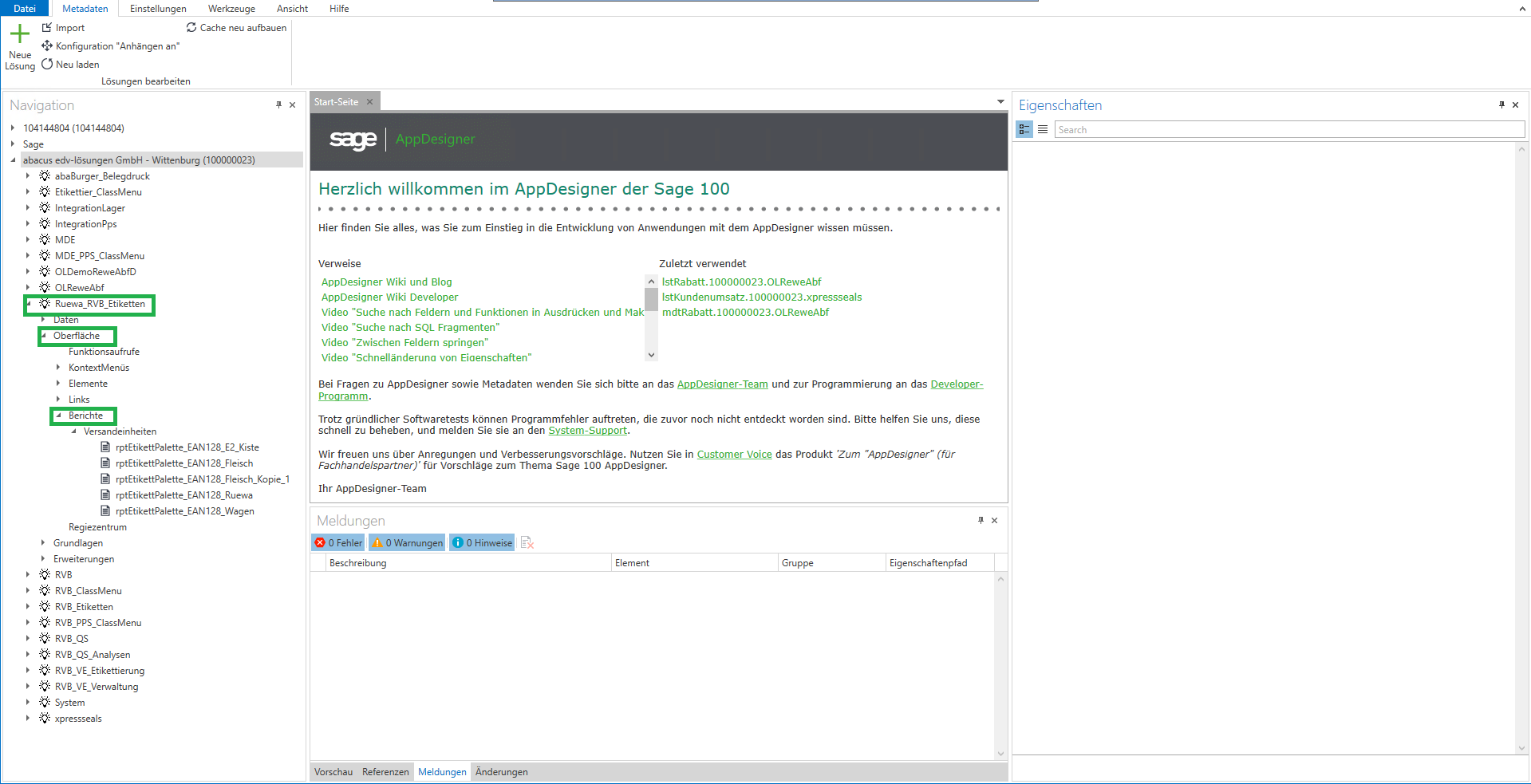Open the Werkzeuge ribbon tab
This screenshot has width=1531, height=784.
click(231, 9)
